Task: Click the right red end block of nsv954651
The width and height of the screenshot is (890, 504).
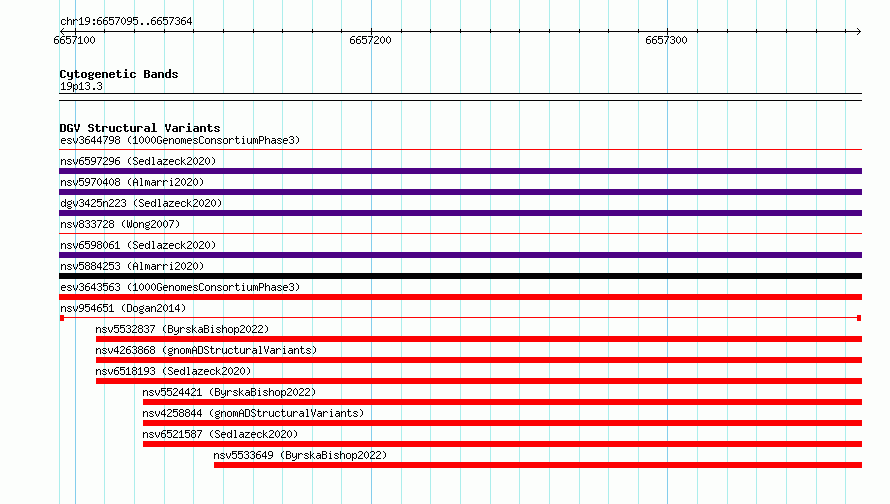Action: click(859, 318)
